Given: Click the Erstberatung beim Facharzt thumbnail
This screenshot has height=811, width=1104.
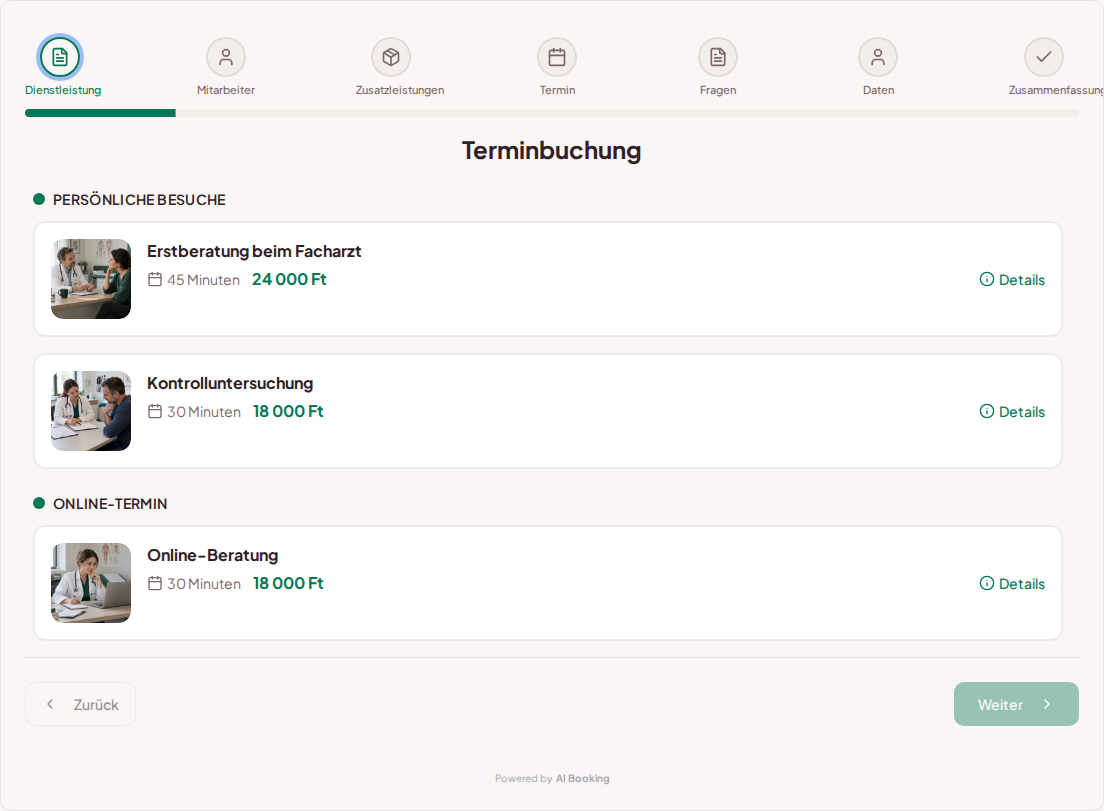Looking at the screenshot, I should [91, 279].
